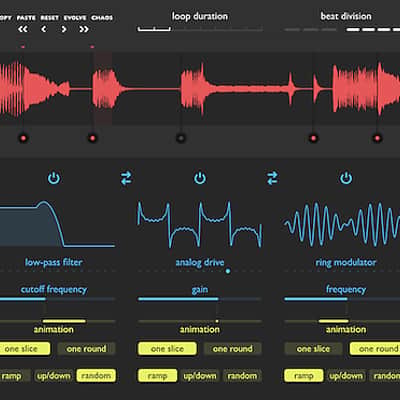Viewport: 400px width, 400px height.
Task: Click the single left arrow navigation icon
Action: pyautogui.click(x=44, y=29)
